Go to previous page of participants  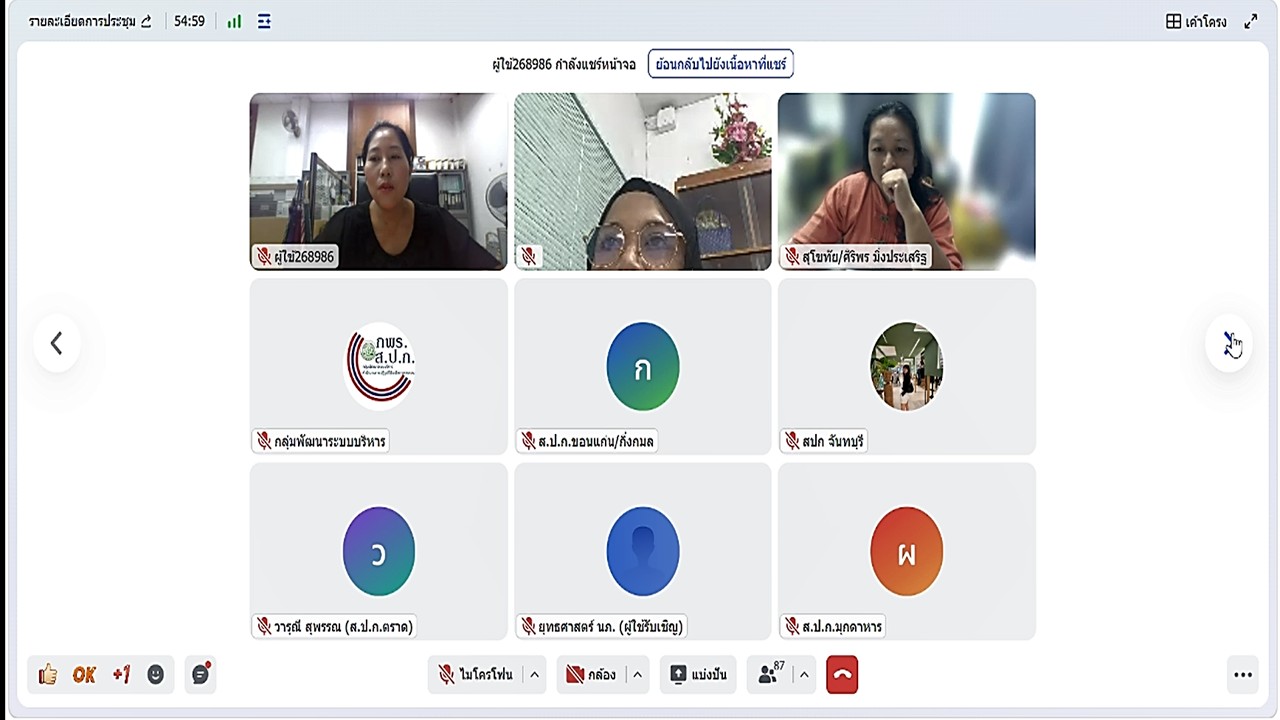click(x=57, y=344)
